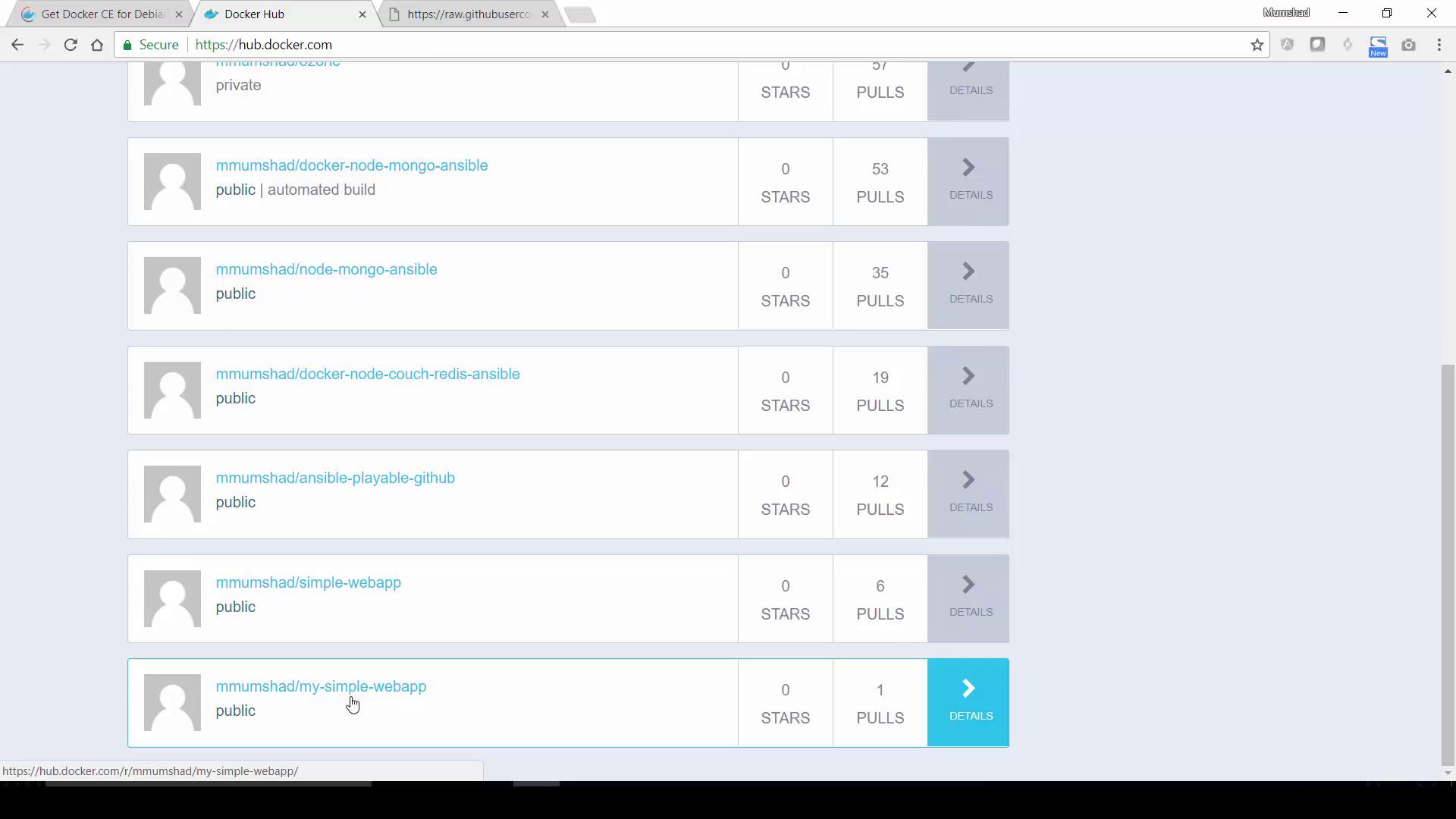Click the extension icon with New badge
Viewport: 1456px width, 819px height.
point(1377,46)
